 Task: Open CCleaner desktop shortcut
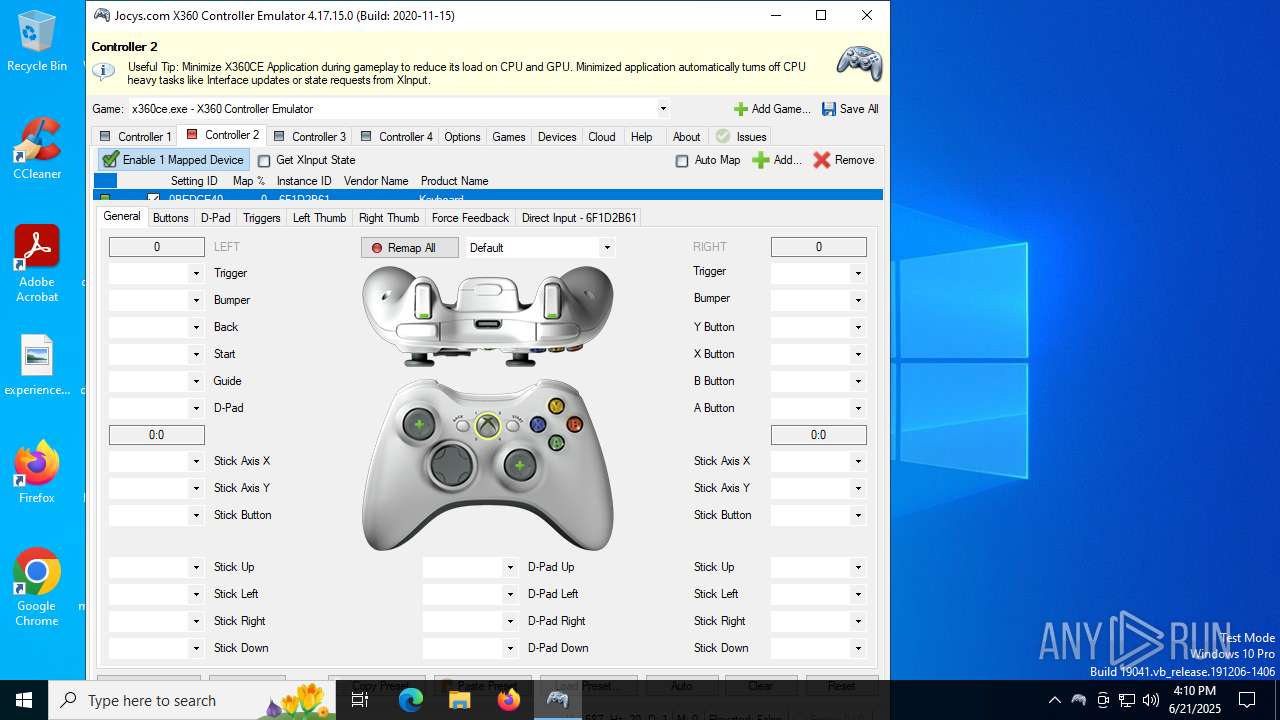pos(37,149)
